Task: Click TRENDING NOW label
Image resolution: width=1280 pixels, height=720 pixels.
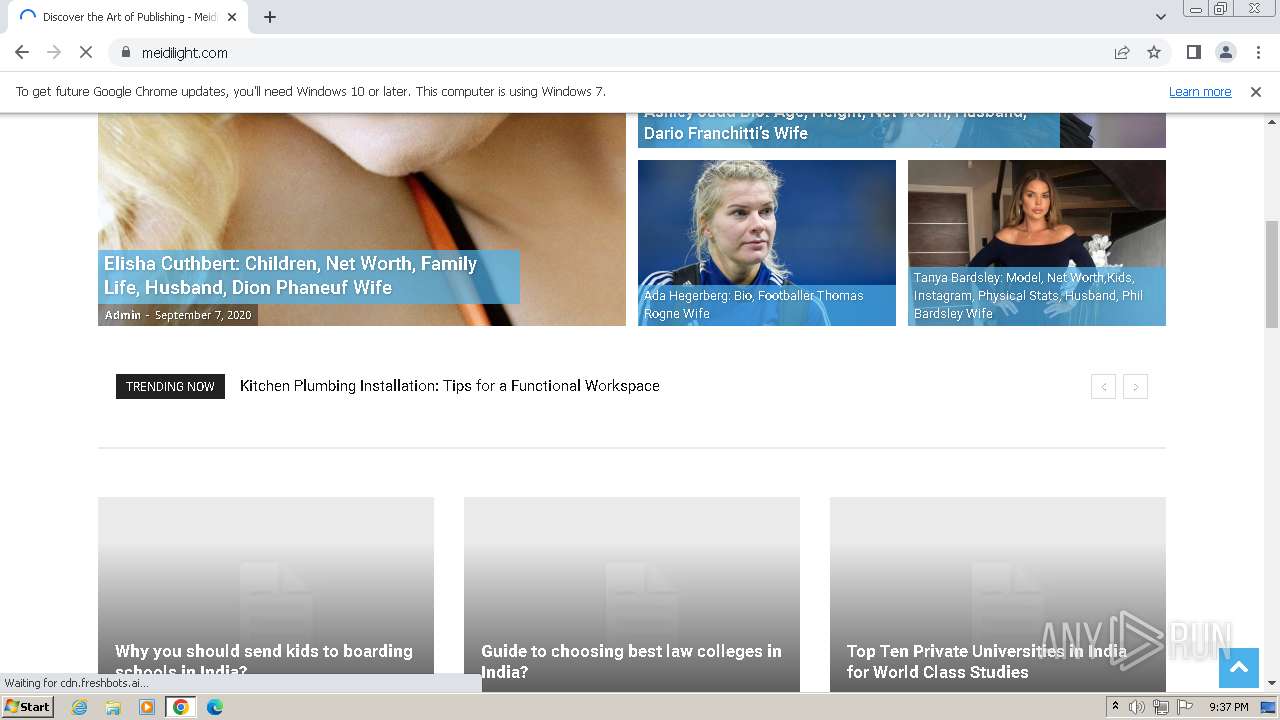Action: (x=170, y=386)
